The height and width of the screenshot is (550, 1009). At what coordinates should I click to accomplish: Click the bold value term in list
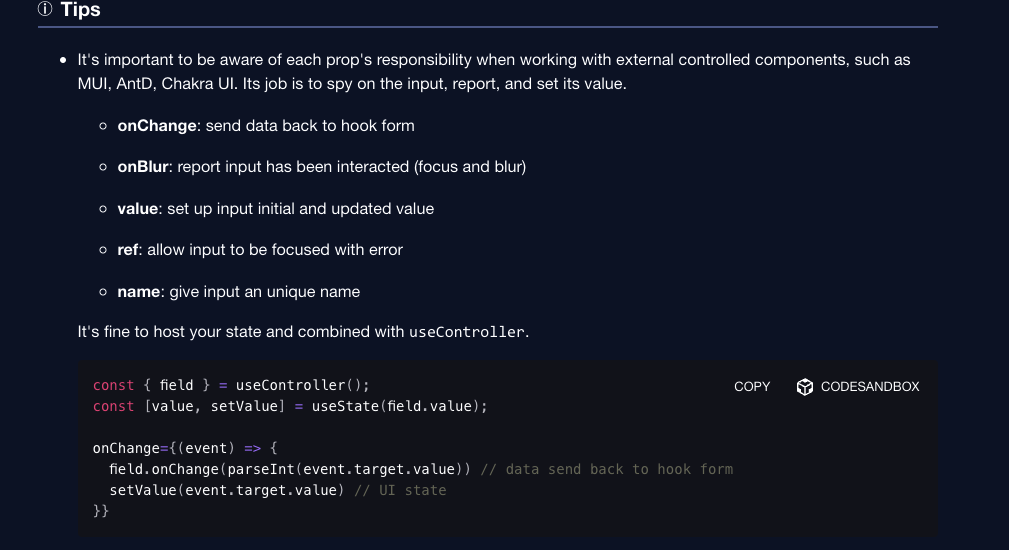click(x=138, y=208)
